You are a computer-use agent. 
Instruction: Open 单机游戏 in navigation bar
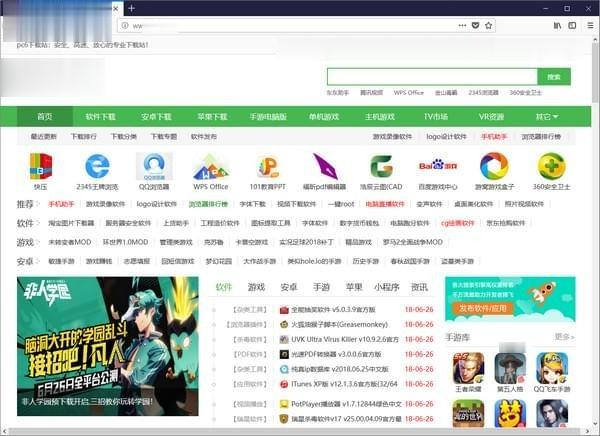click(324, 116)
